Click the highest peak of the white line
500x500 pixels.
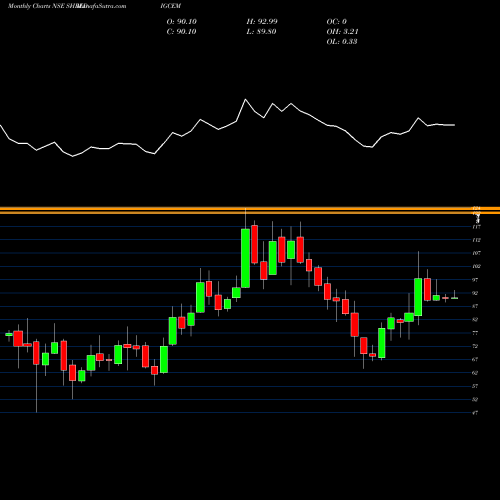pyautogui.click(x=246, y=99)
